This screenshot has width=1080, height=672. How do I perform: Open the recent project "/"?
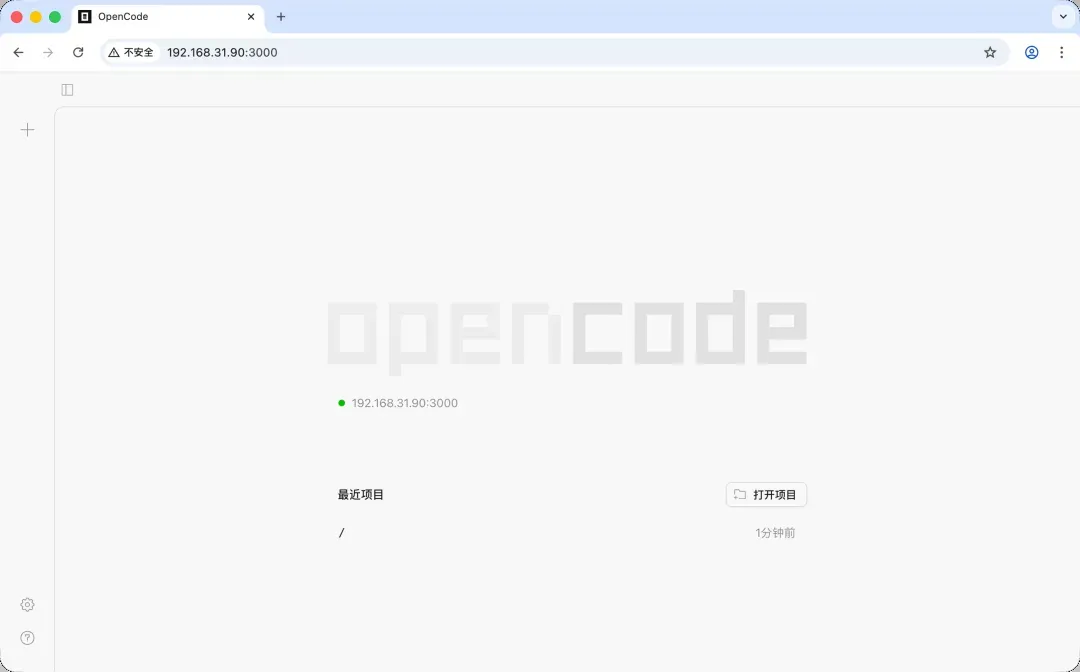pyautogui.click(x=566, y=533)
